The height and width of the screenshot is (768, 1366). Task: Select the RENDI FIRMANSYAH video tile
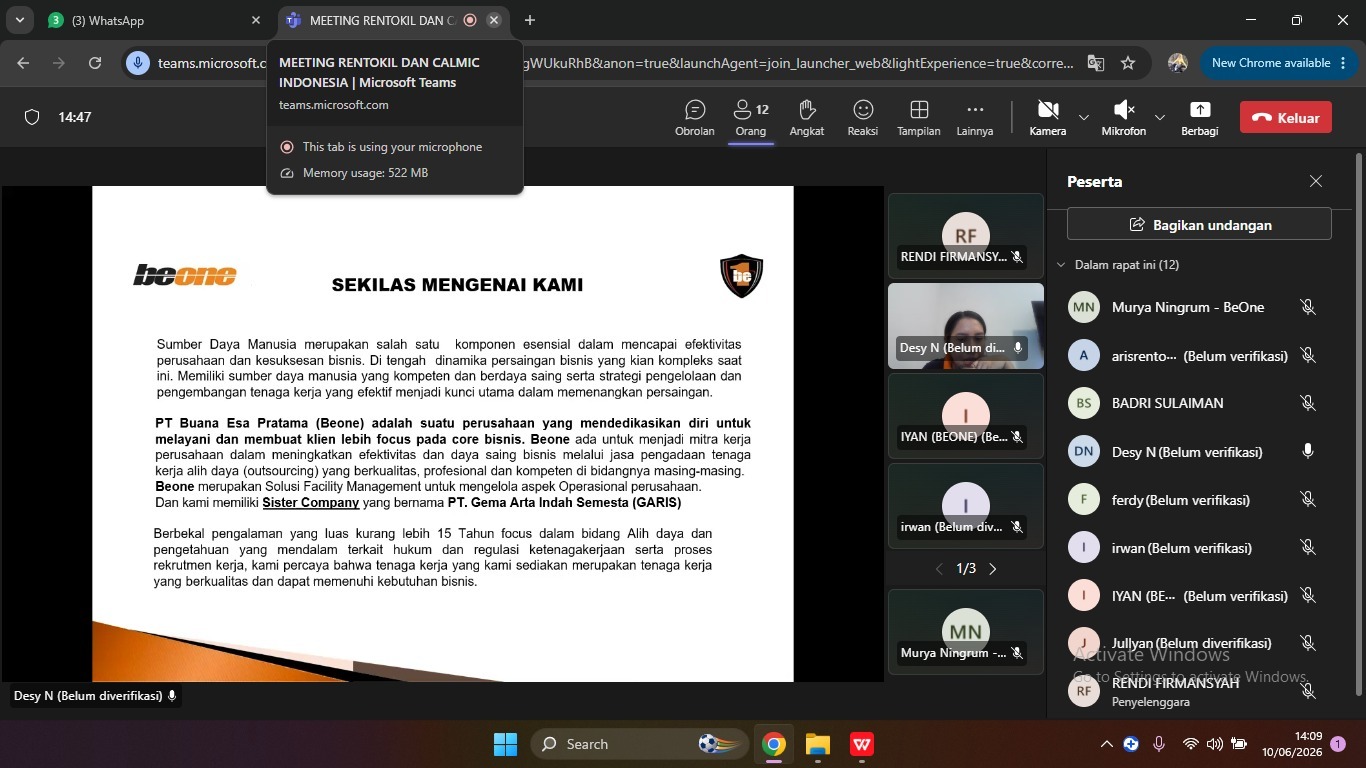tap(966, 236)
